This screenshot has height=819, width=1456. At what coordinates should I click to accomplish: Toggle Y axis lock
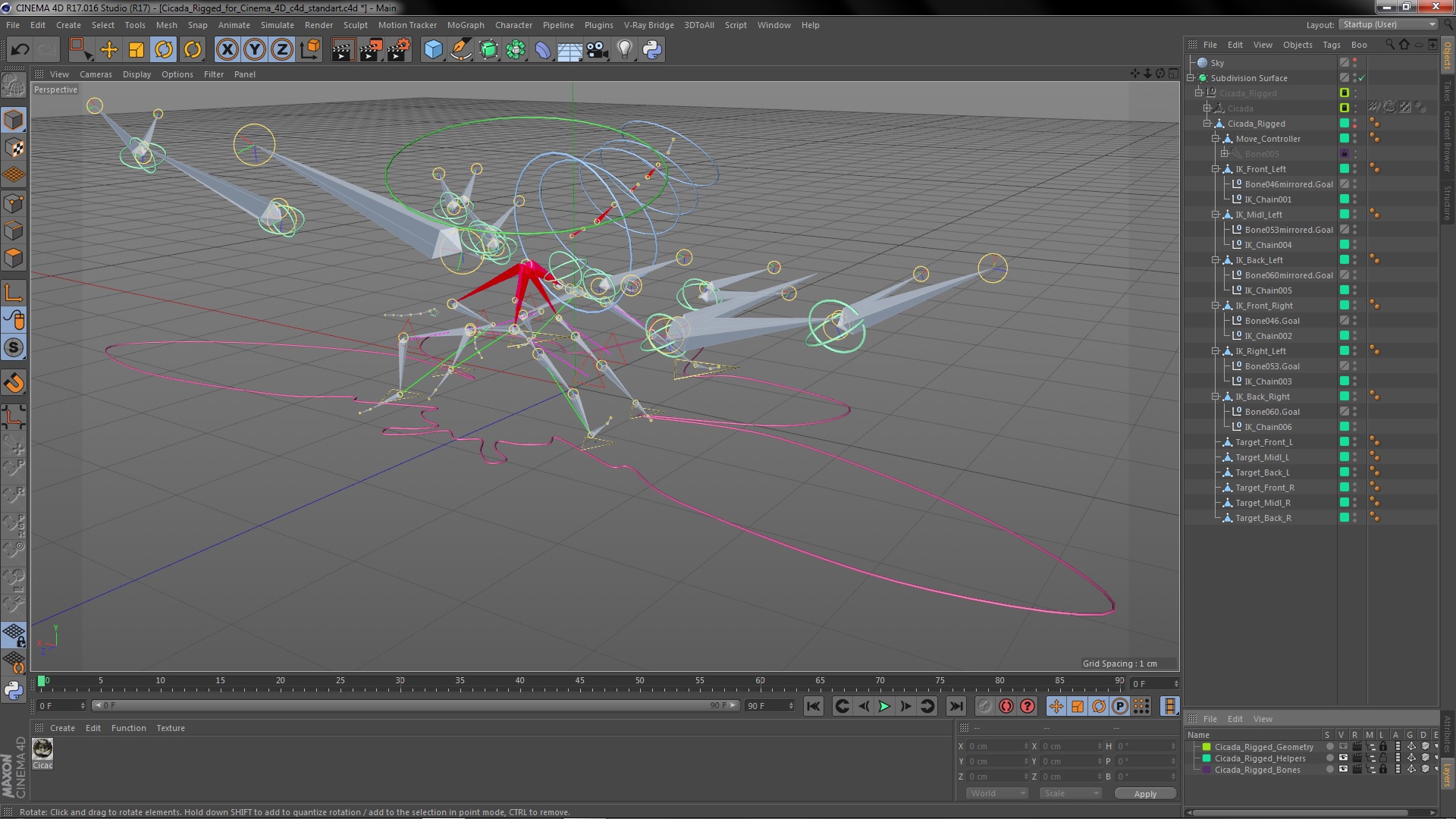(x=255, y=50)
